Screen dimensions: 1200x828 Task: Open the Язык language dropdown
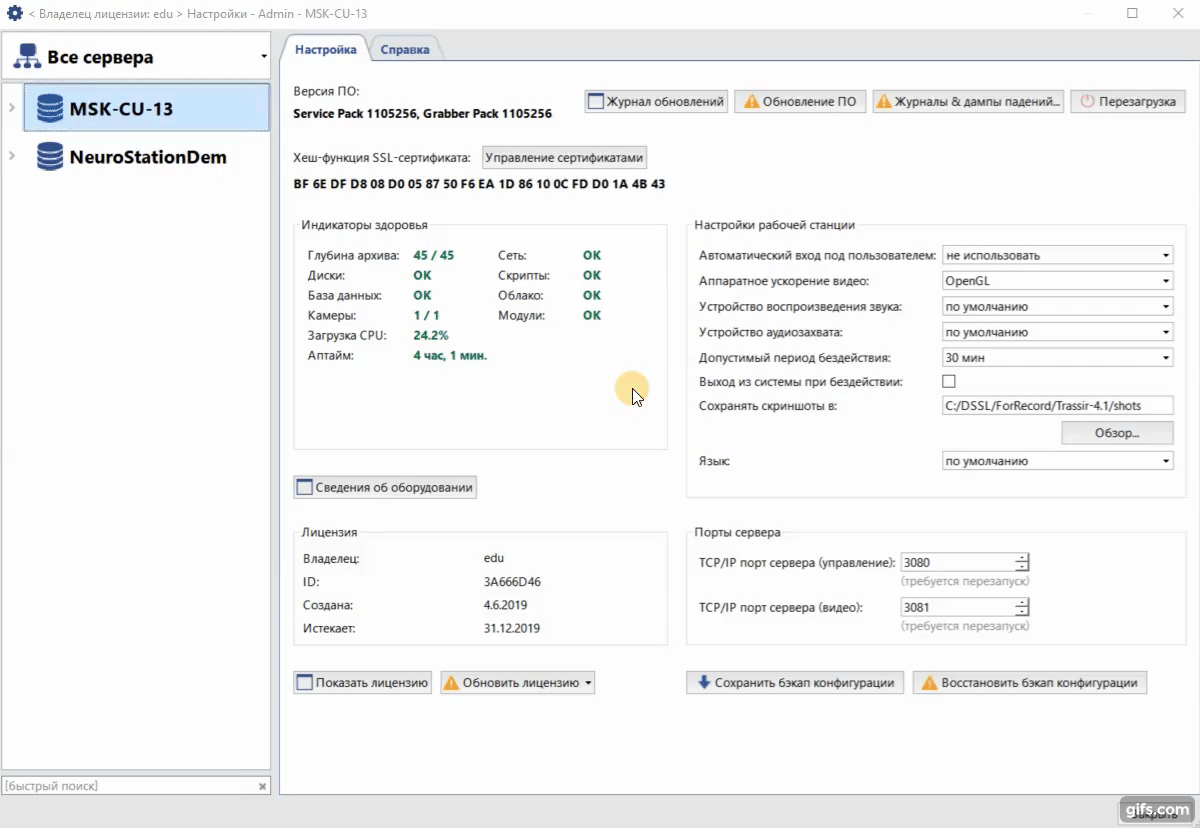point(1058,461)
